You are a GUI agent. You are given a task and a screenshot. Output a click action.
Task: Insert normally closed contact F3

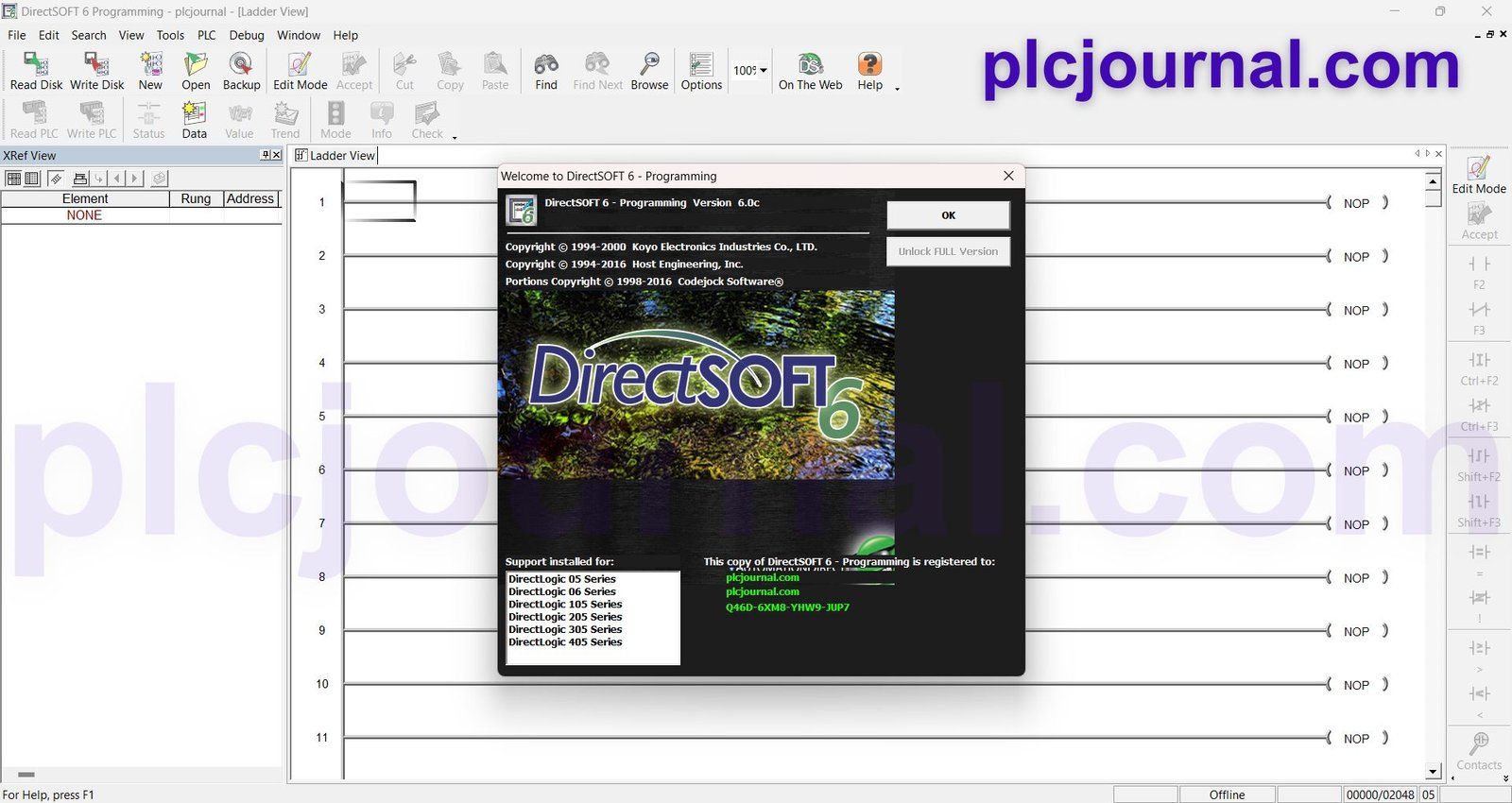click(x=1479, y=318)
